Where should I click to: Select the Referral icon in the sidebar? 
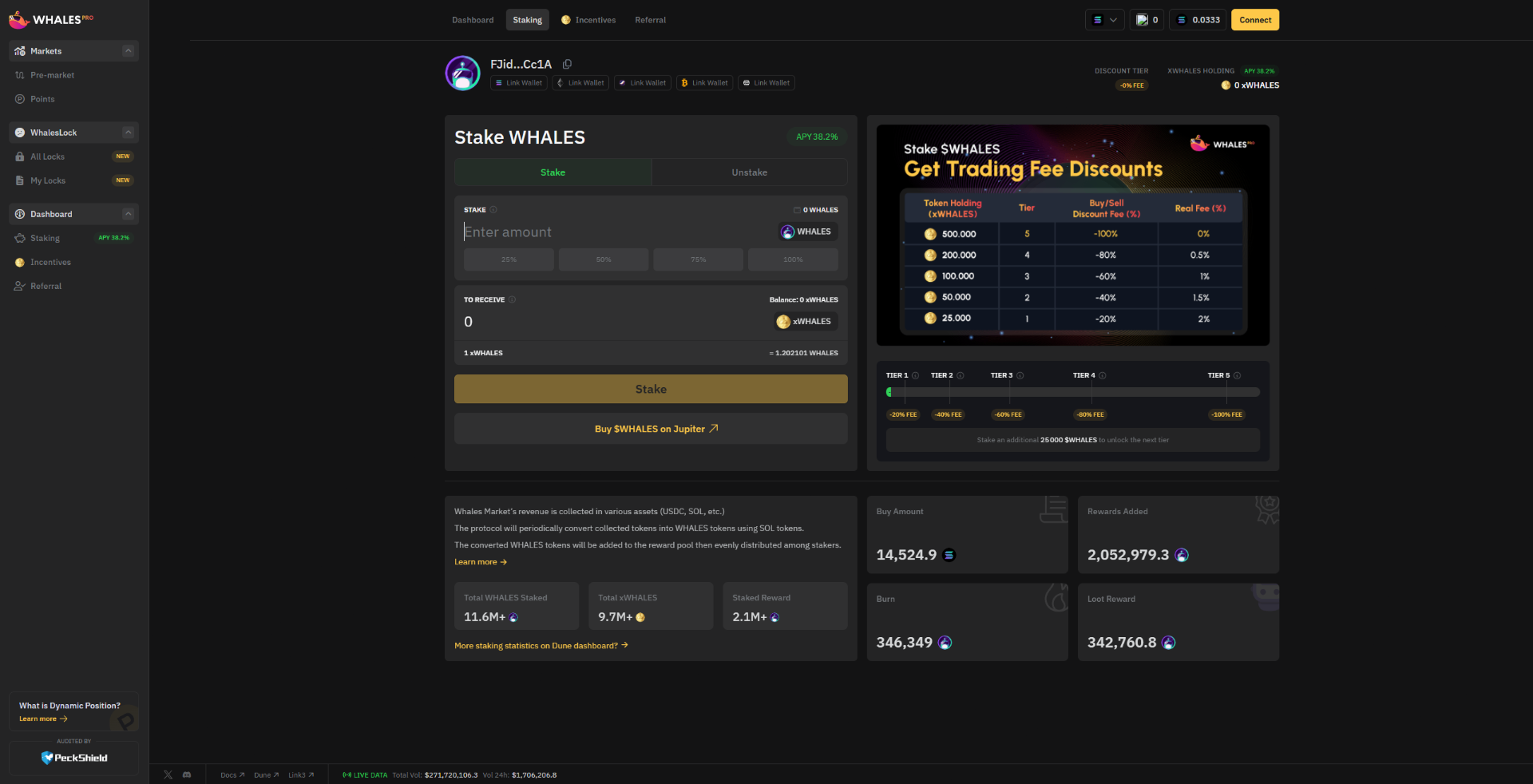click(x=19, y=286)
